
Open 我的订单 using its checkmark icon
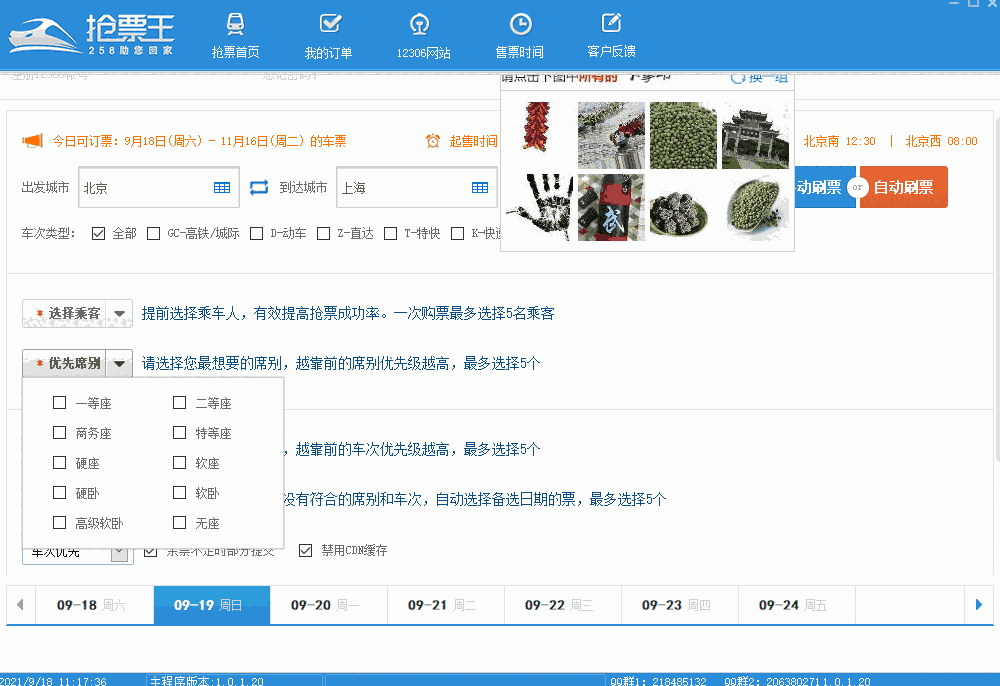point(329,22)
